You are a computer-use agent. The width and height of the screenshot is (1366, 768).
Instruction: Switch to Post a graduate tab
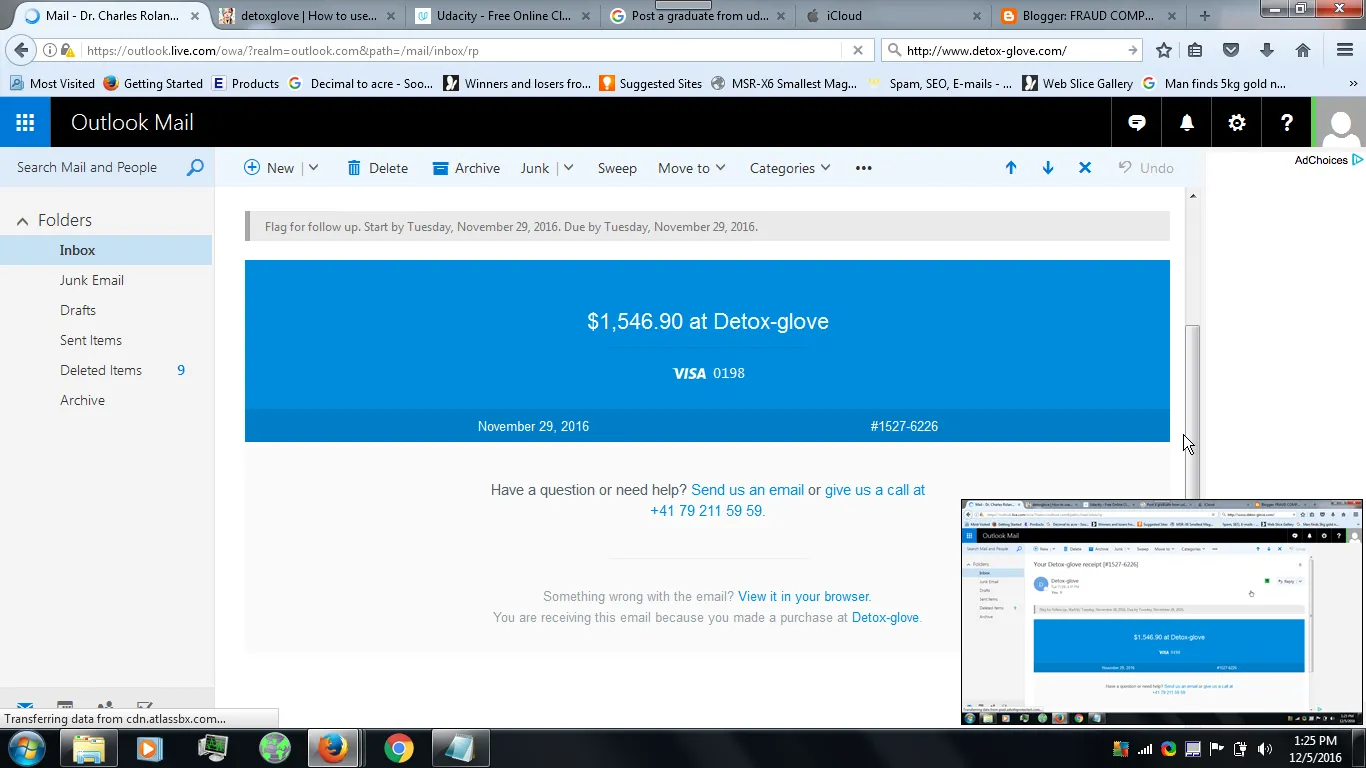click(696, 16)
